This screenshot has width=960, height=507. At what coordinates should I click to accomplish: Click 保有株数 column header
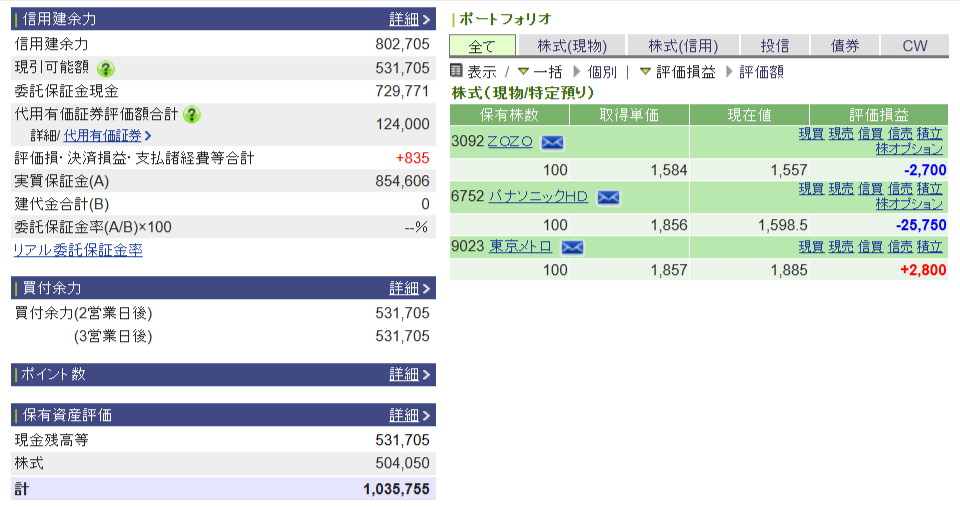coord(509,115)
